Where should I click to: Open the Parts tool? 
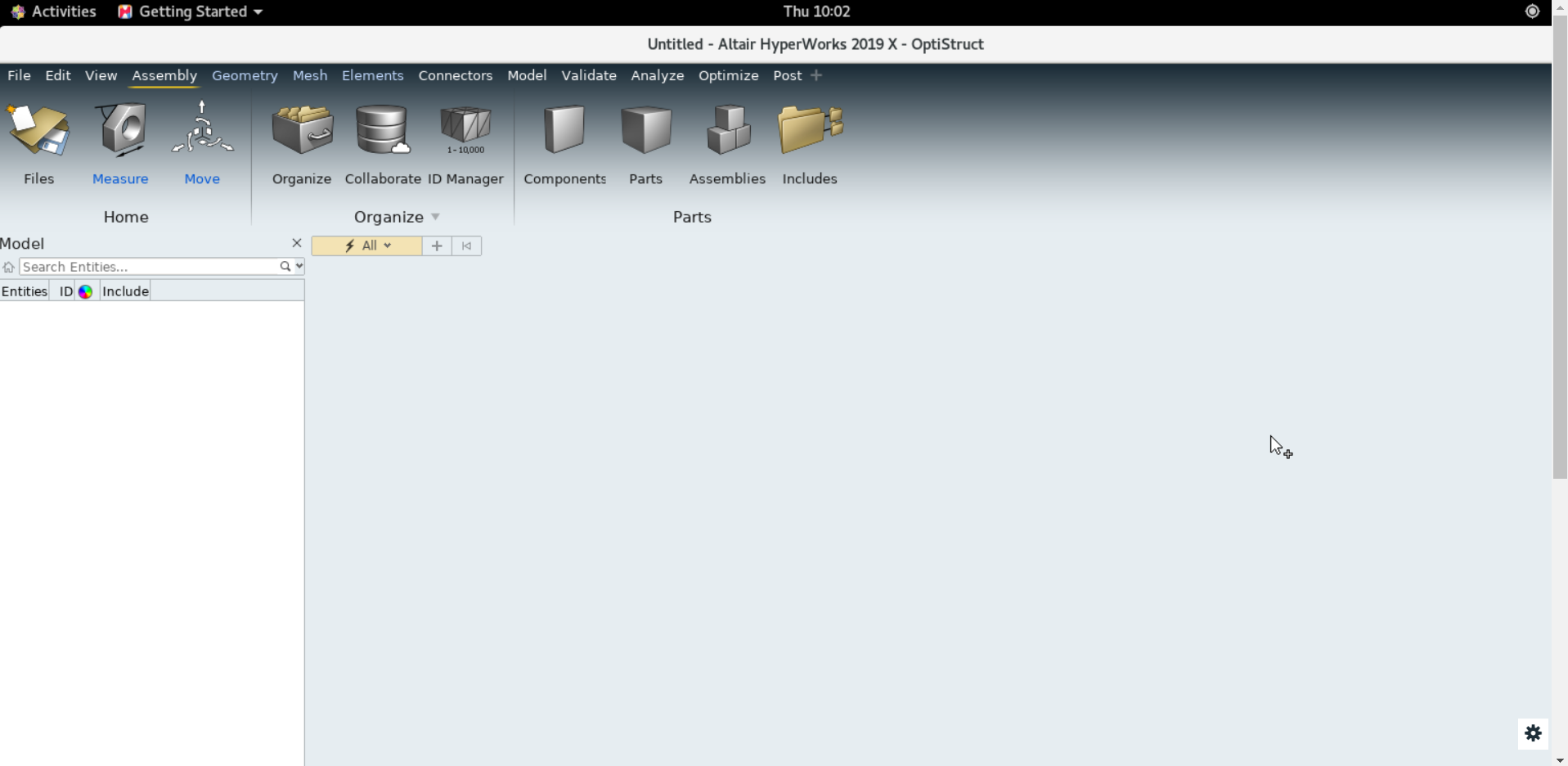click(x=645, y=129)
